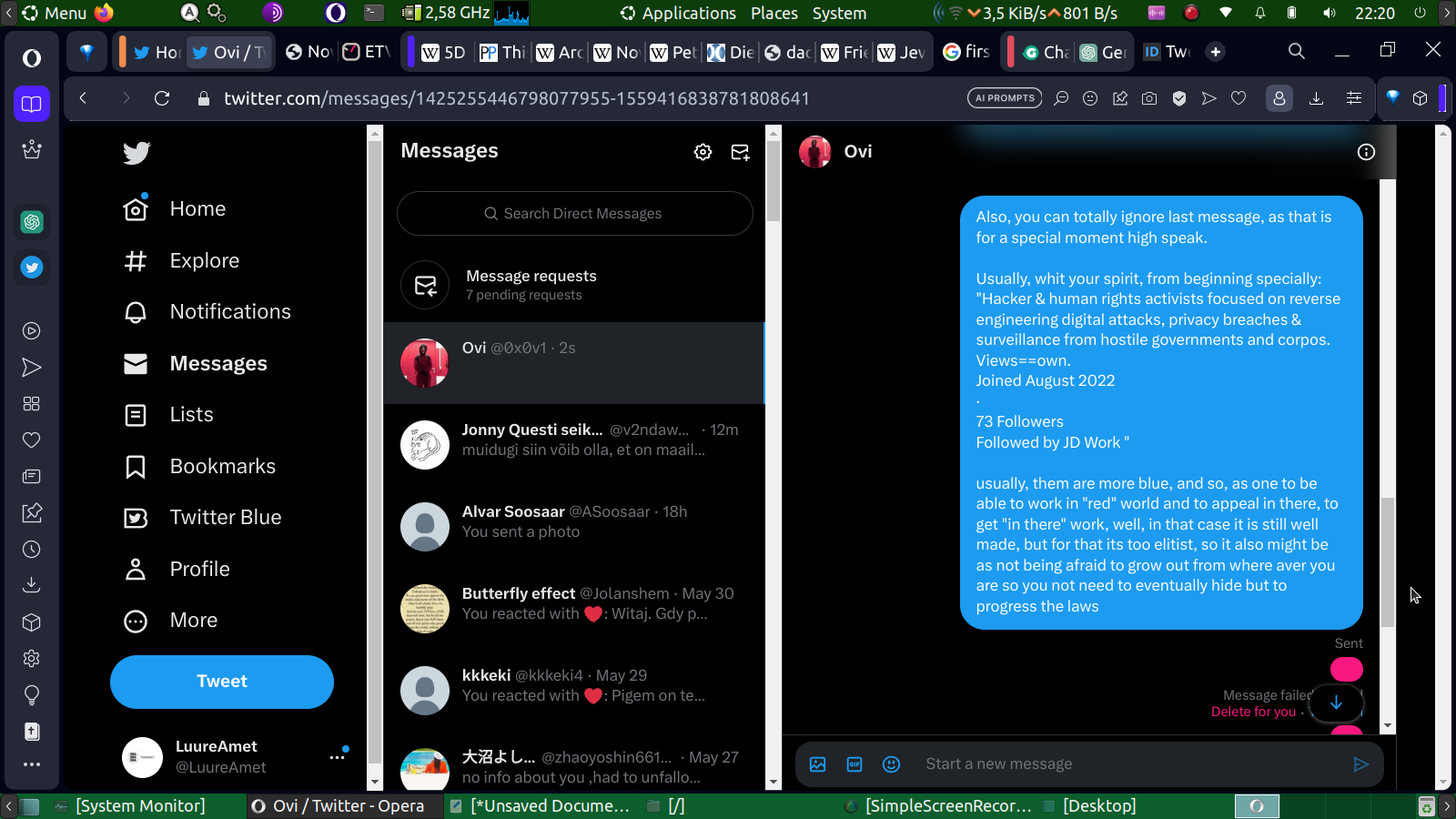Switch to the Twitter Home tab
This screenshot has width=1456, height=819.
tap(157, 52)
